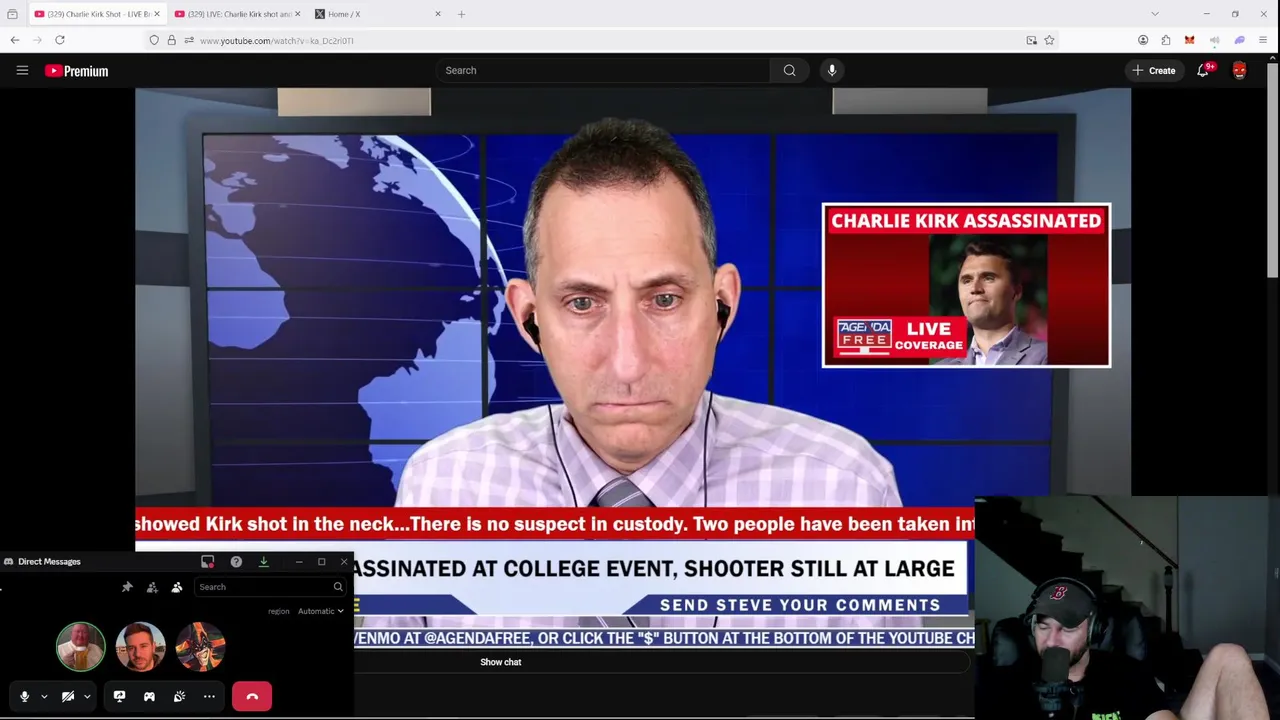Open tracking protection shield icon
The height and width of the screenshot is (720, 1280).
pyautogui.click(x=154, y=40)
